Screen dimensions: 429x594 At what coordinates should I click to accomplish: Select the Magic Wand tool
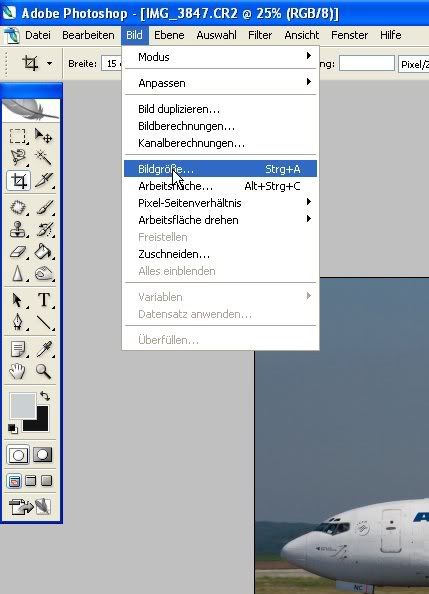tap(43, 158)
